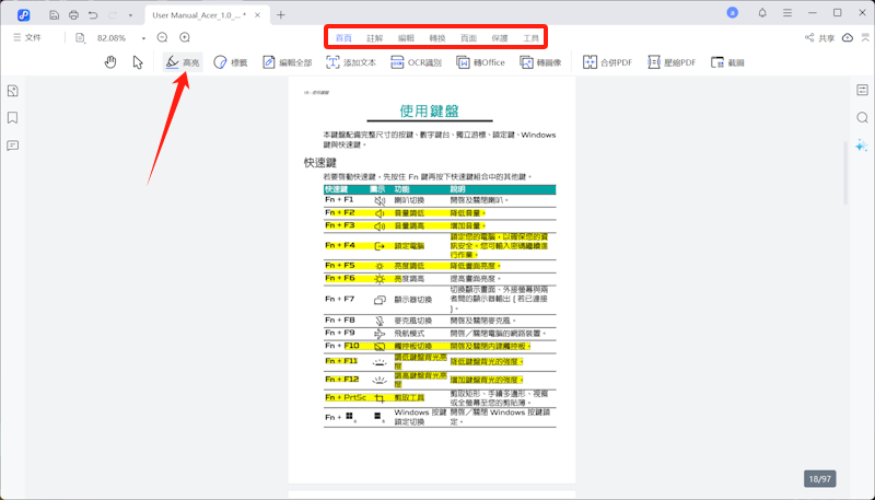Undo the last action
Viewport: 875px width, 500px height.
[x=93, y=15]
